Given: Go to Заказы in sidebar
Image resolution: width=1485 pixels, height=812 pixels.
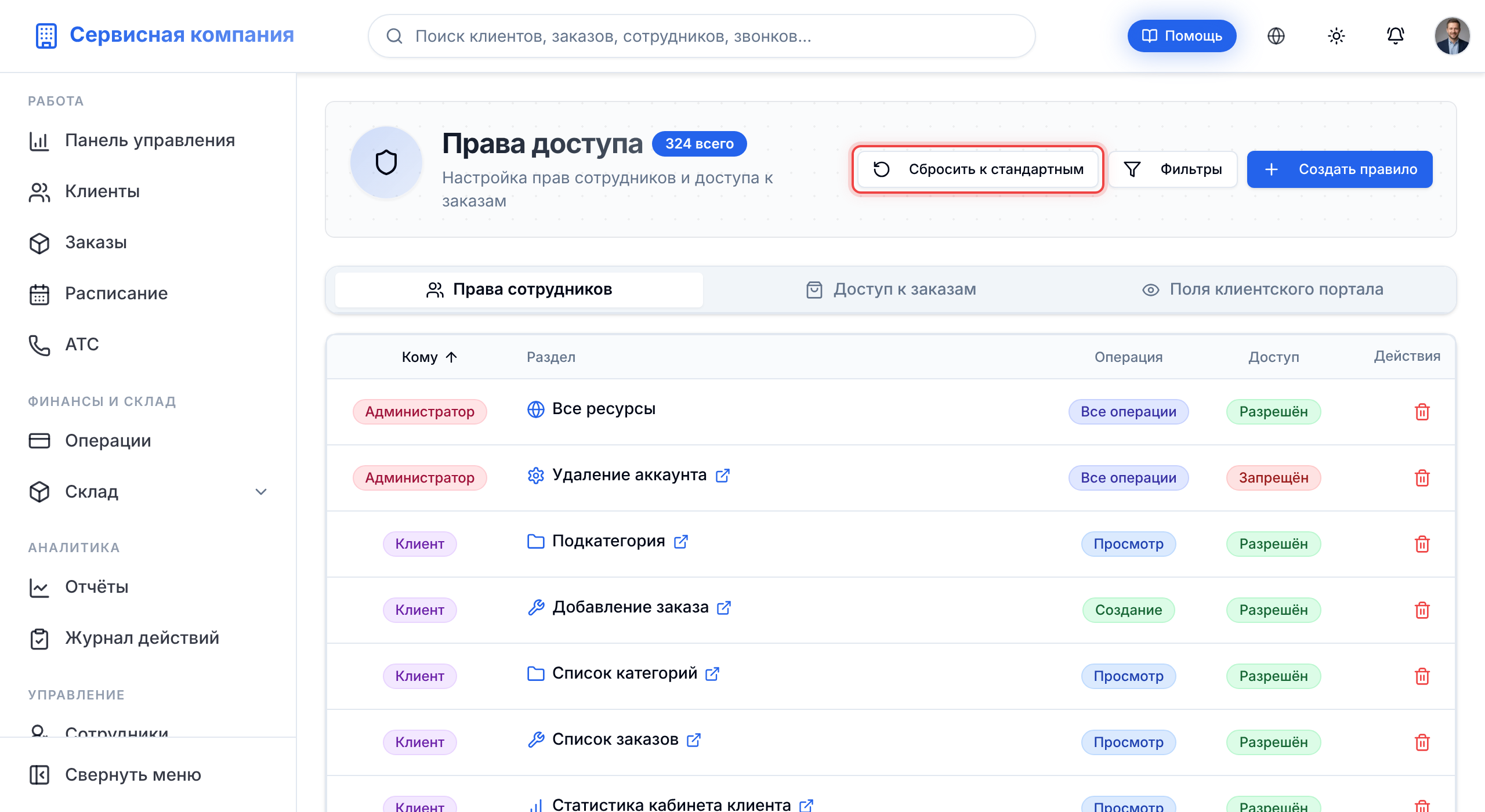Looking at the screenshot, I should tap(148, 243).
